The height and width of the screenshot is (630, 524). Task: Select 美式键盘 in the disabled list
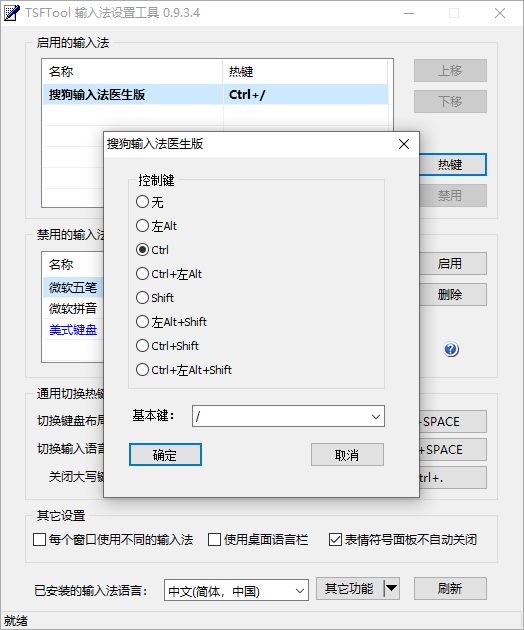(73, 330)
